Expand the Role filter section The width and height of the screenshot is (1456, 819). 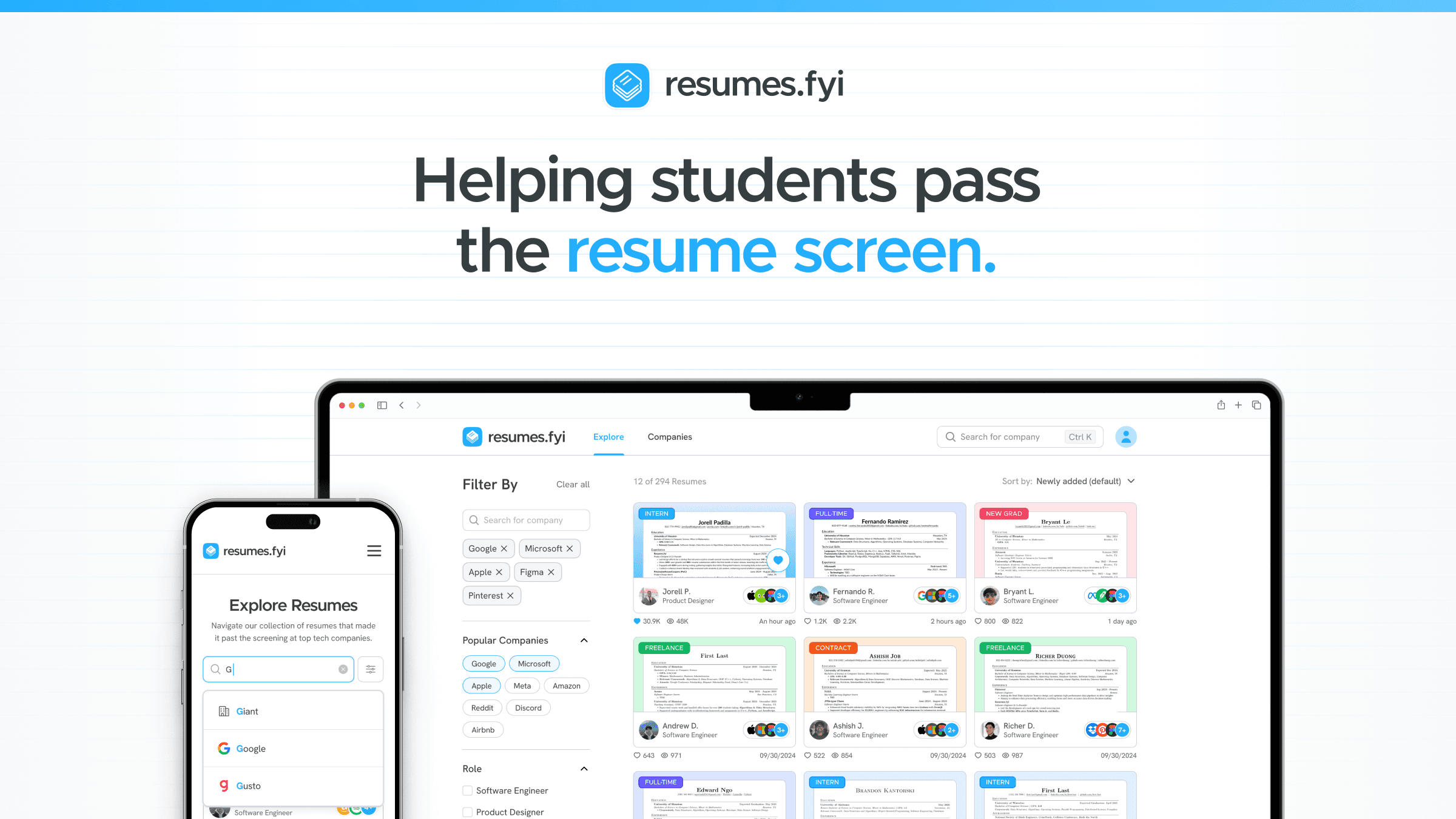tap(585, 768)
